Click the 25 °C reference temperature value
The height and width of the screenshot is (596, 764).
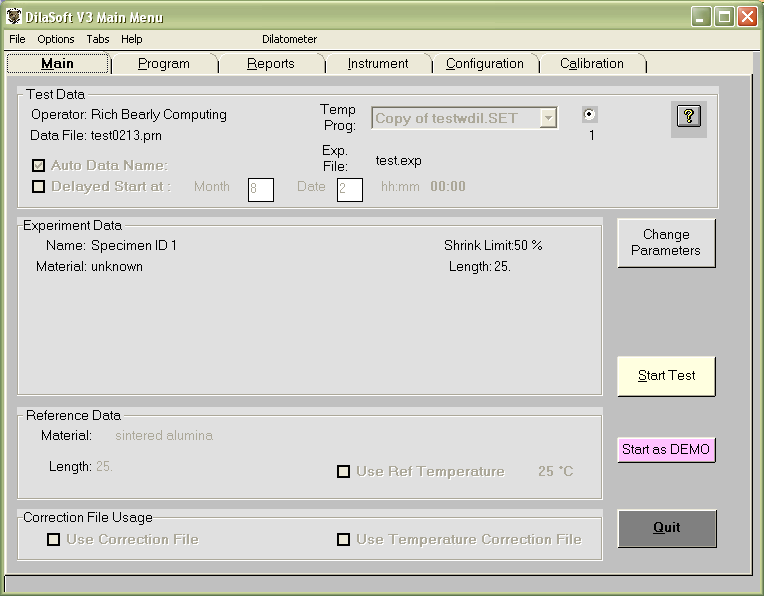555,471
